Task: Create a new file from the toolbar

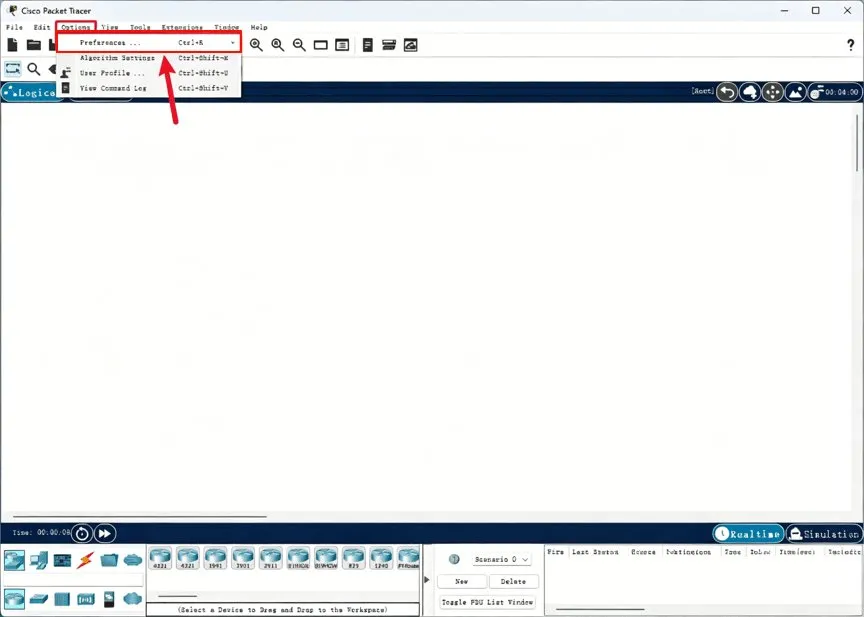Action: click(12, 45)
